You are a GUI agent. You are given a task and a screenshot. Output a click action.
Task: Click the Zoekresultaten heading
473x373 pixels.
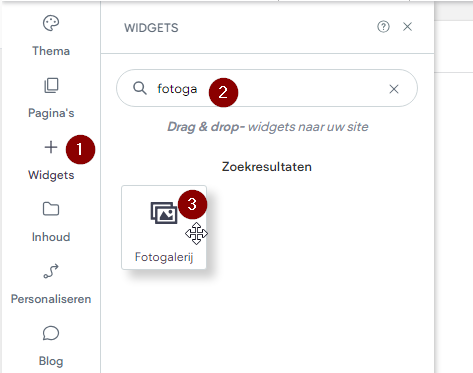[x=267, y=167]
